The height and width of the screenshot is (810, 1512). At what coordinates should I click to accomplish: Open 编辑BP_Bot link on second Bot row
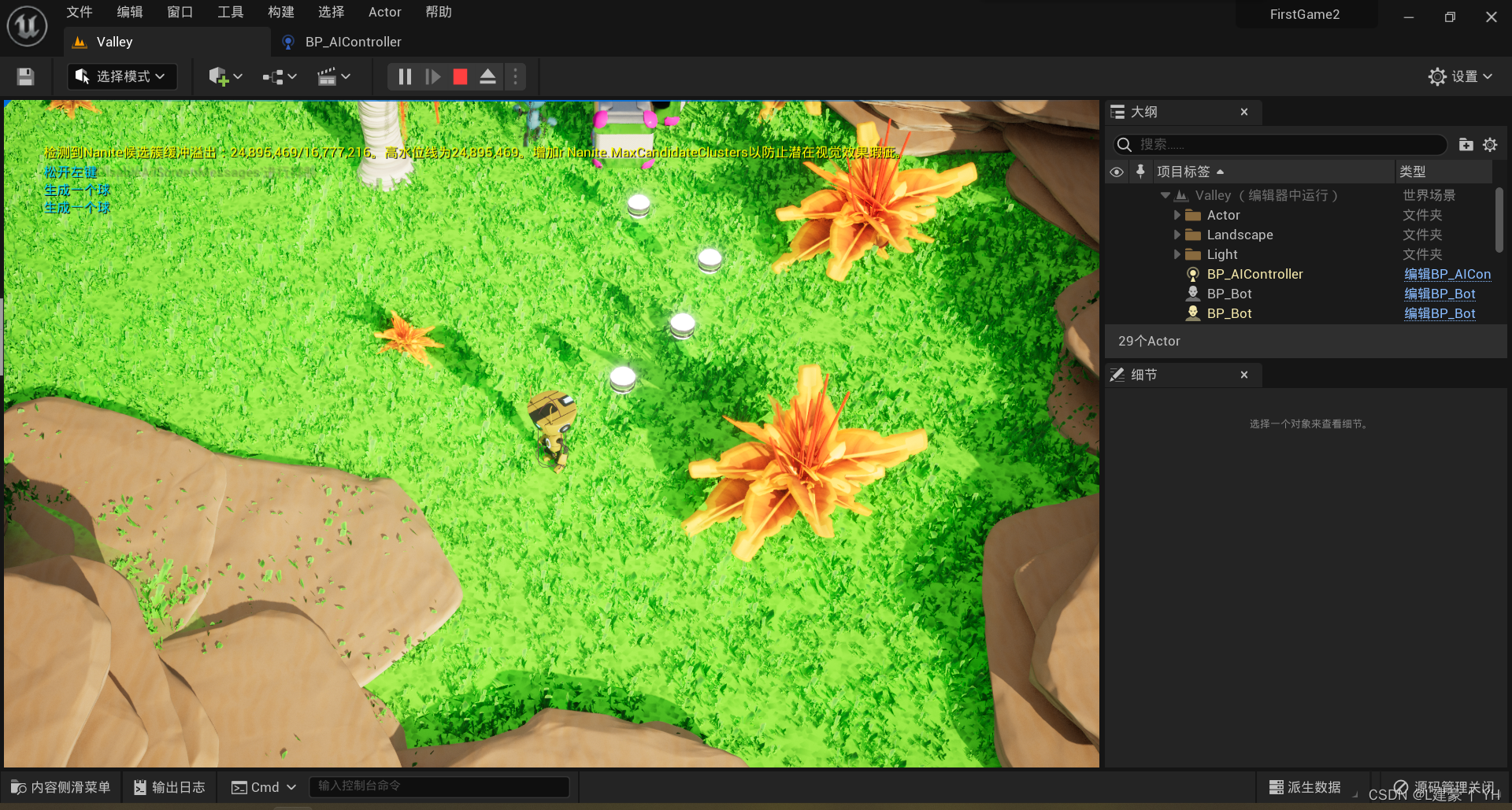coord(1440,313)
